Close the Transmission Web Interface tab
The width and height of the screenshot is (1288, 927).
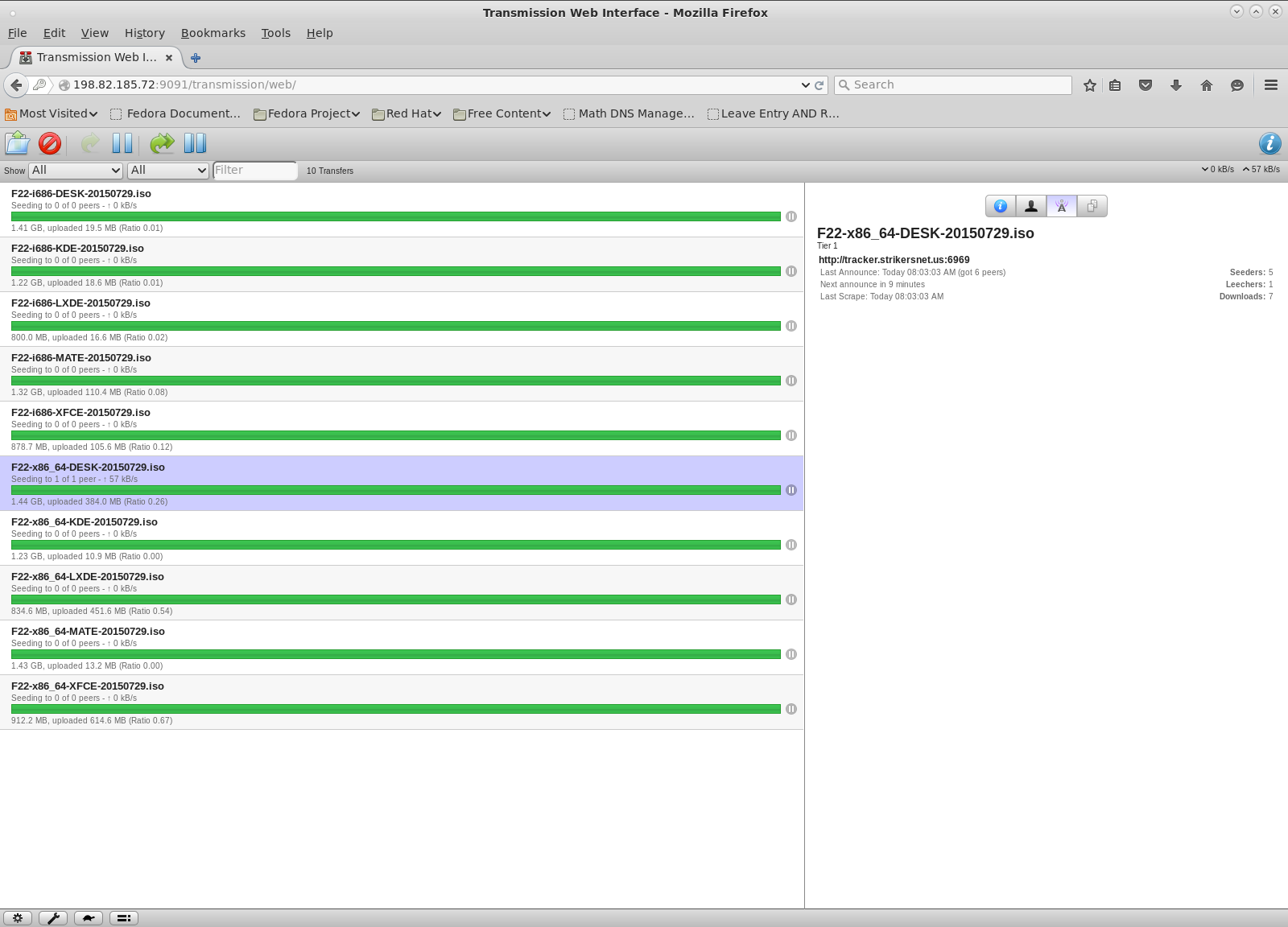[169, 58]
